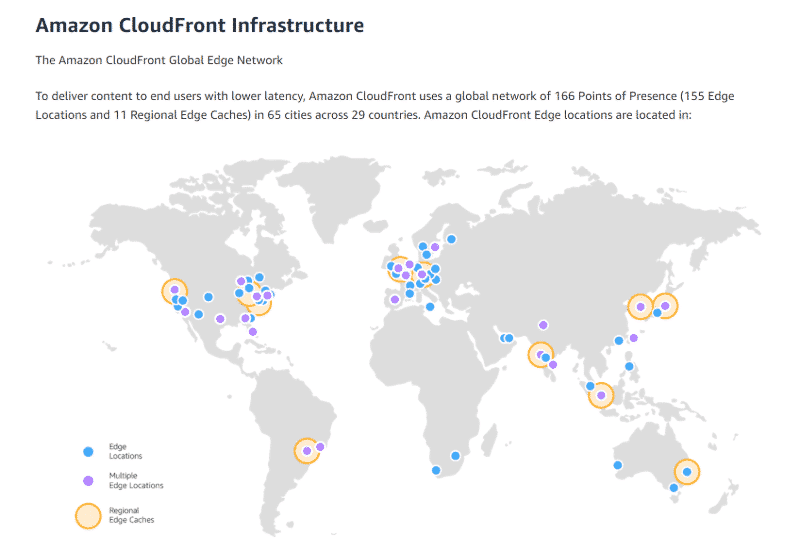
Task: Select the São Paulo regional edge cache circle
Action: [x=307, y=451]
